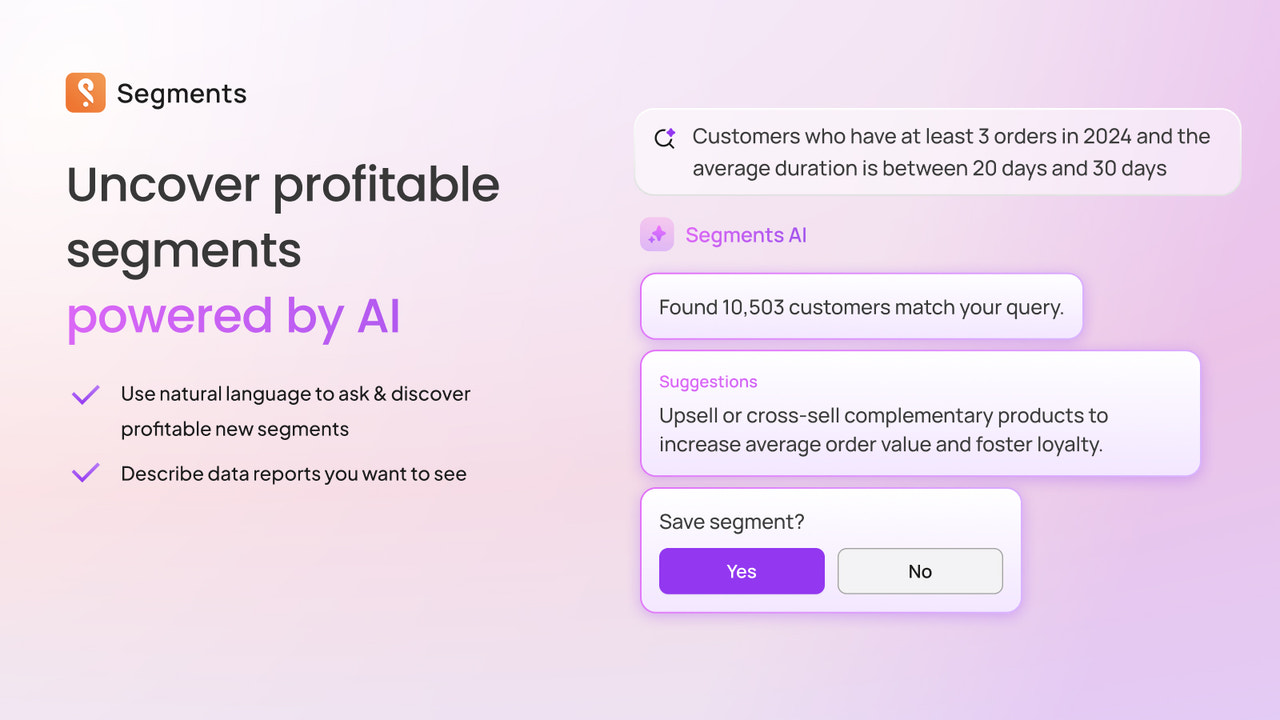Click the 'Segments AI' label text
Screen dimensions: 1280x720
coord(747,234)
